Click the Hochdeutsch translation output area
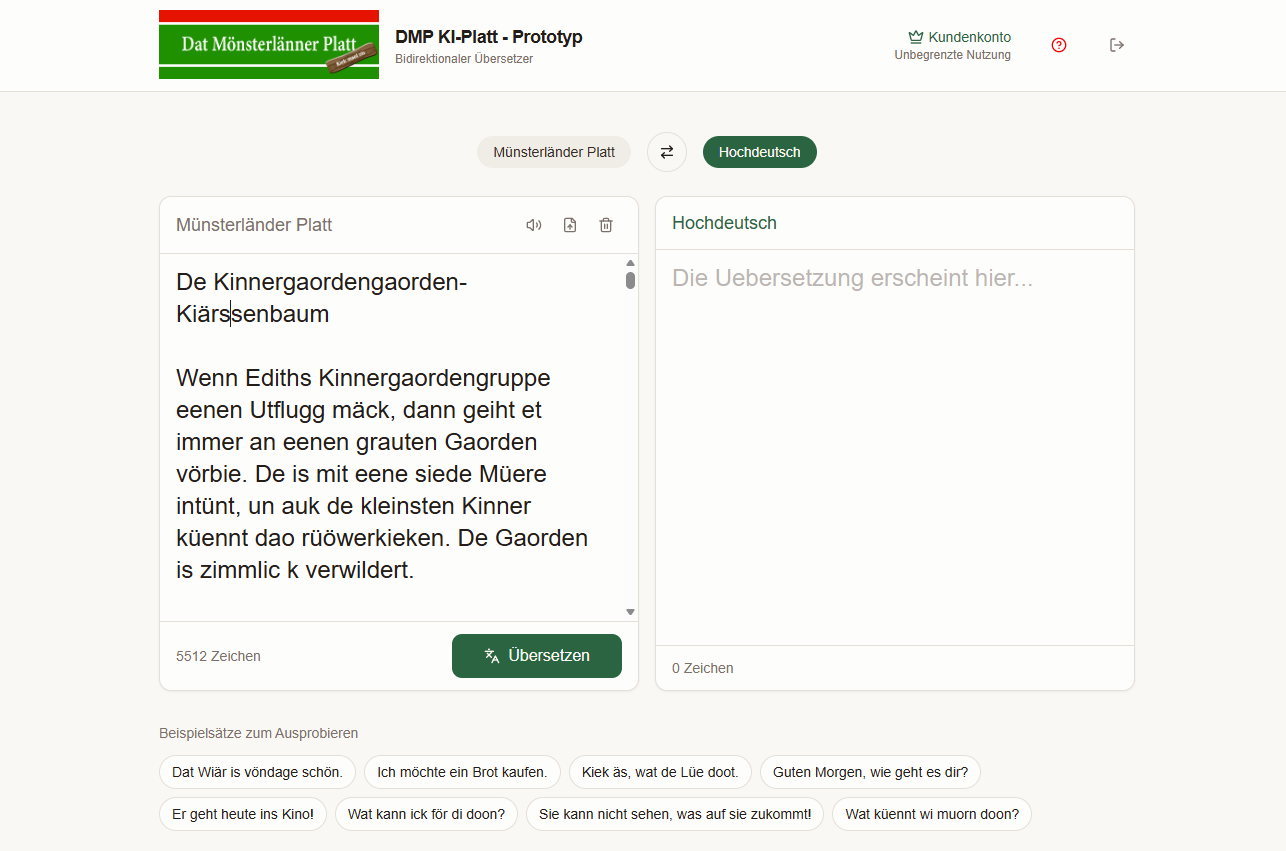Image resolution: width=1286 pixels, height=851 pixels. (x=895, y=447)
